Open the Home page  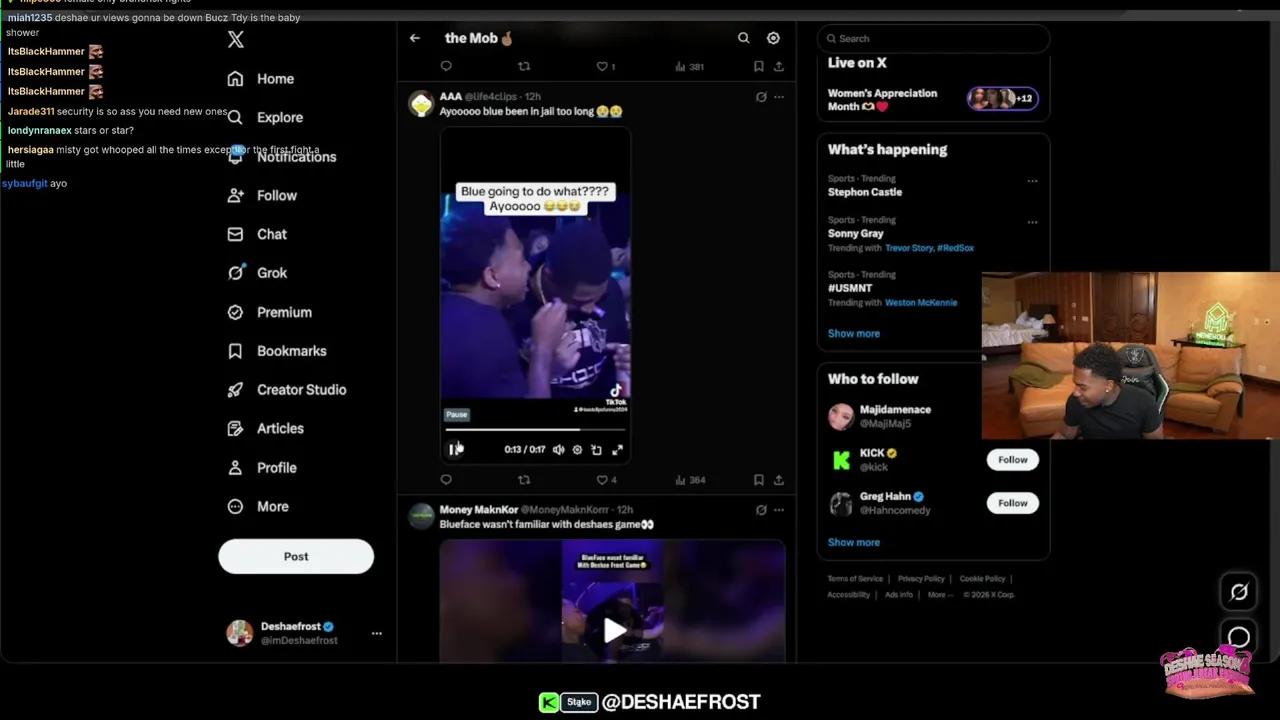pyautogui.click(x=261, y=79)
